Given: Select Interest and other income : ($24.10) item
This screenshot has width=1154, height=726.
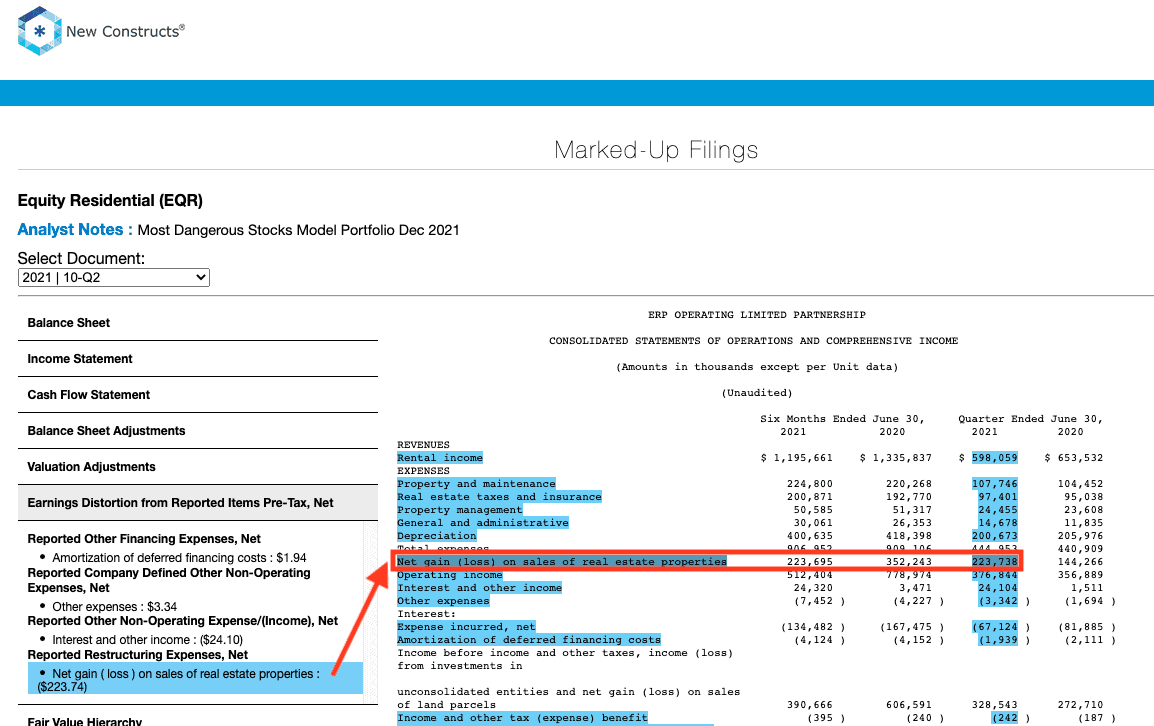Looking at the screenshot, I should coord(147,639).
